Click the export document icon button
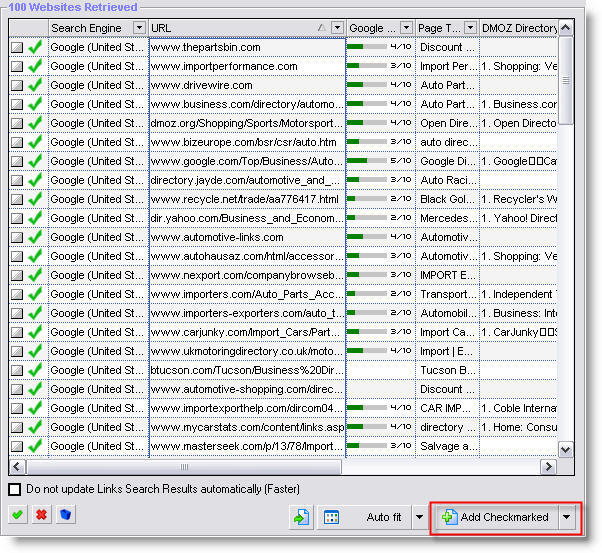This screenshot has width=602, height=553. 301,517
